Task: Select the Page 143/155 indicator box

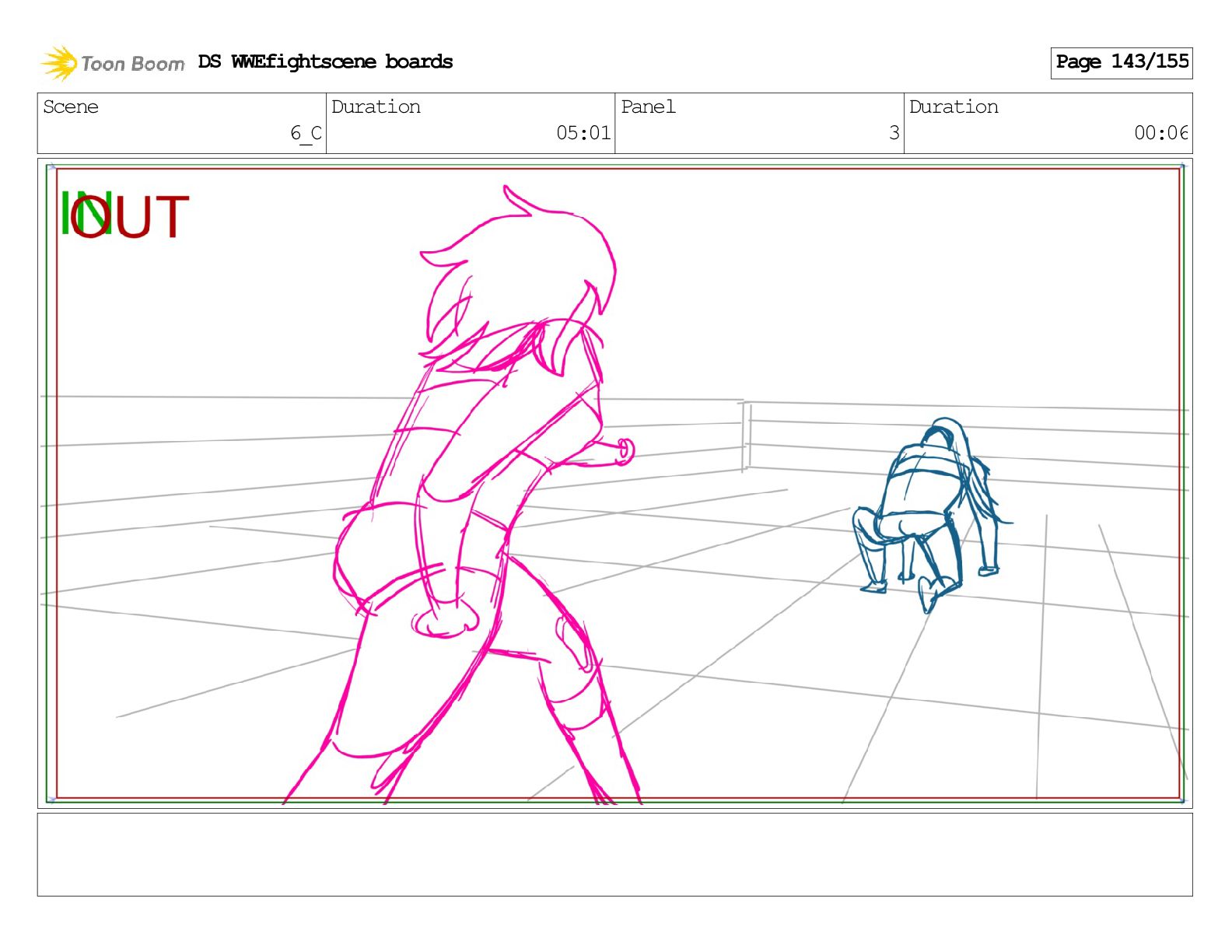Action: [x=1121, y=62]
